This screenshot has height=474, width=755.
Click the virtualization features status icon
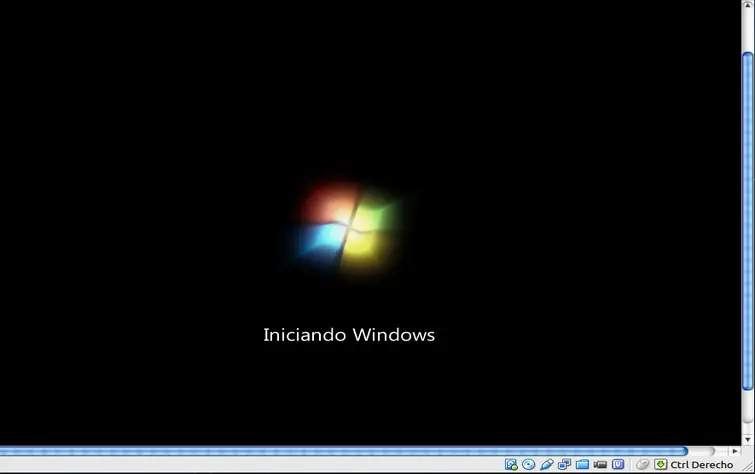coord(618,464)
